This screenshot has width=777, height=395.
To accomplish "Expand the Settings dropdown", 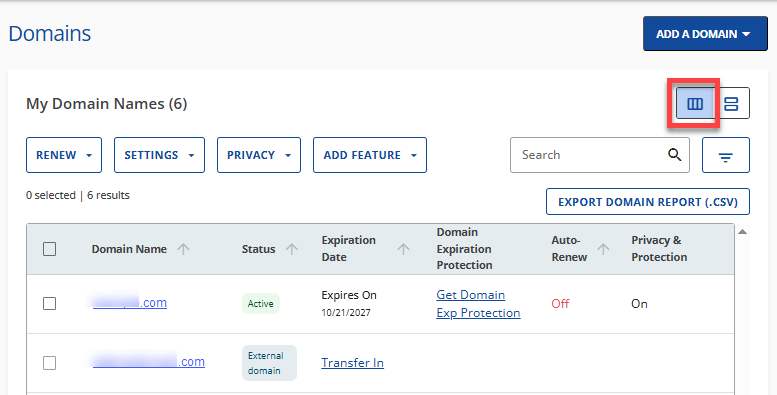I will 159,155.
